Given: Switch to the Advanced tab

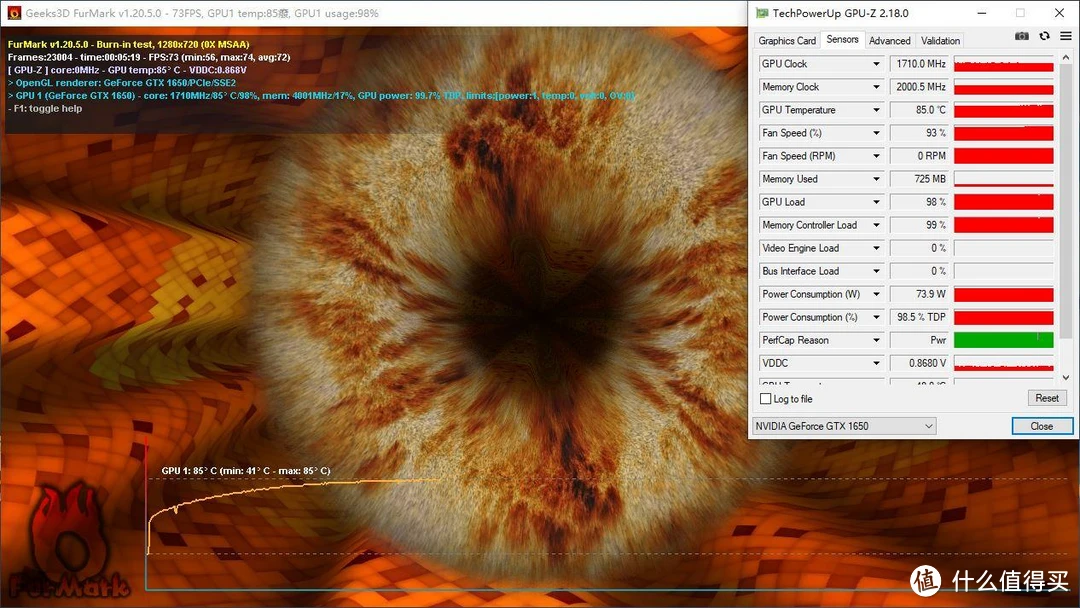Looking at the screenshot, I should point(889,41).
